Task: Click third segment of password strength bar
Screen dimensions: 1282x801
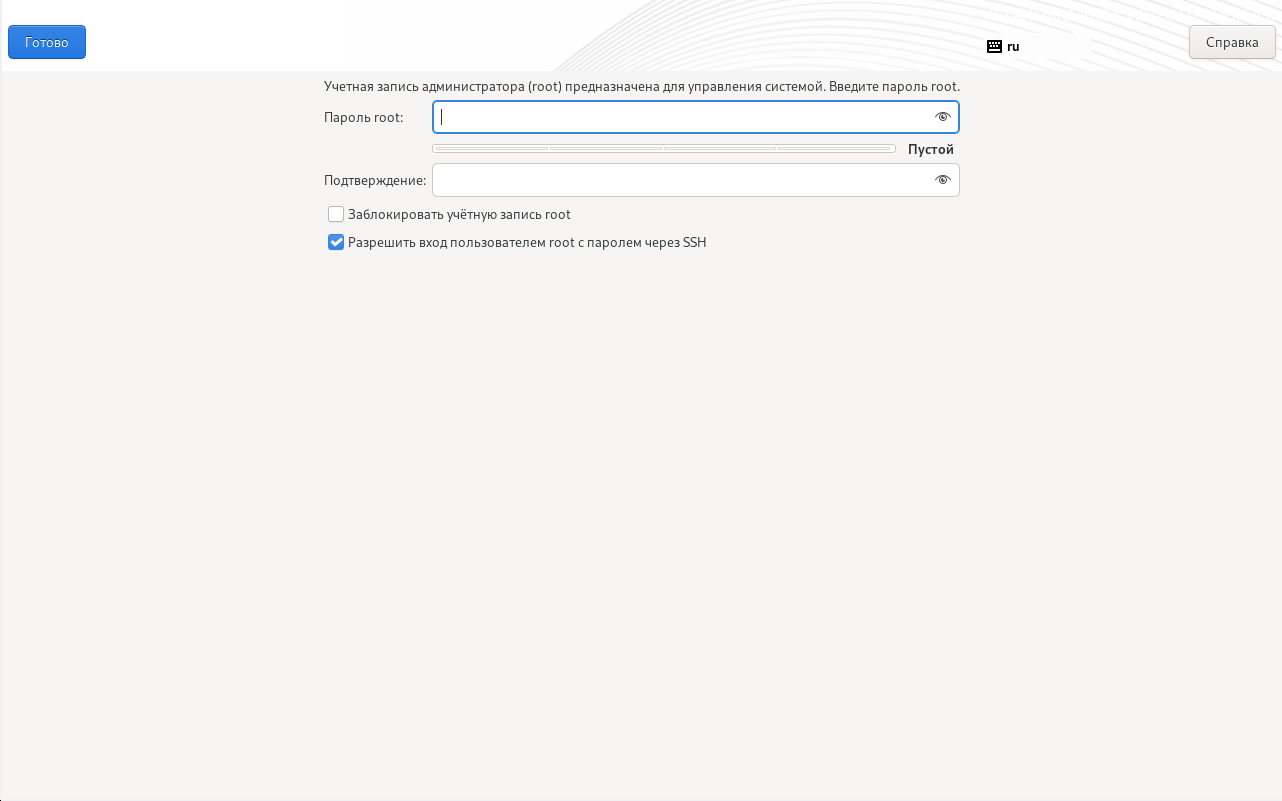Action: click(x=720, y=149)
